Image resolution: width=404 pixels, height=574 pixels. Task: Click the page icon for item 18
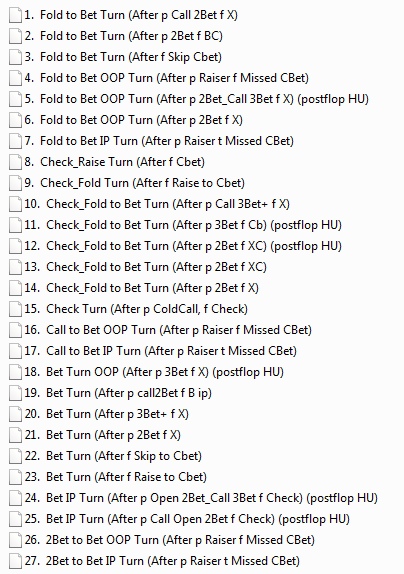[15, 373]
